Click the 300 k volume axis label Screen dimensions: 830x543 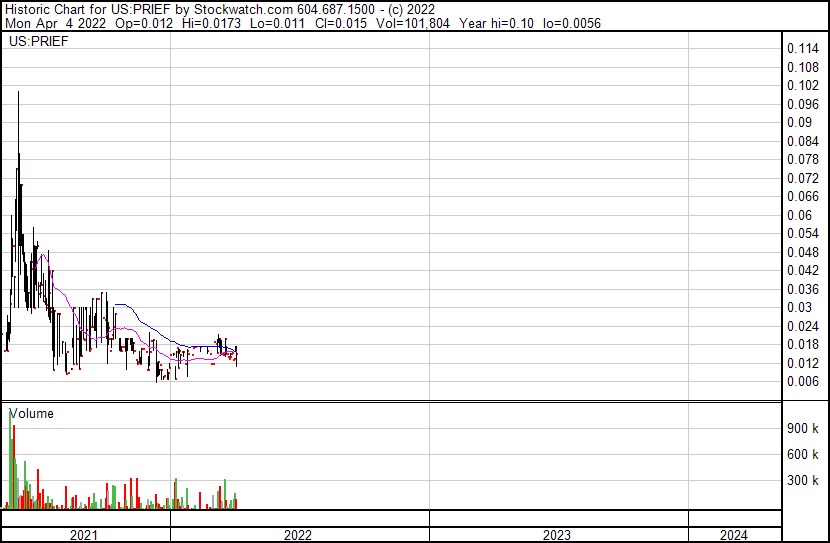[x=803, y=481]
